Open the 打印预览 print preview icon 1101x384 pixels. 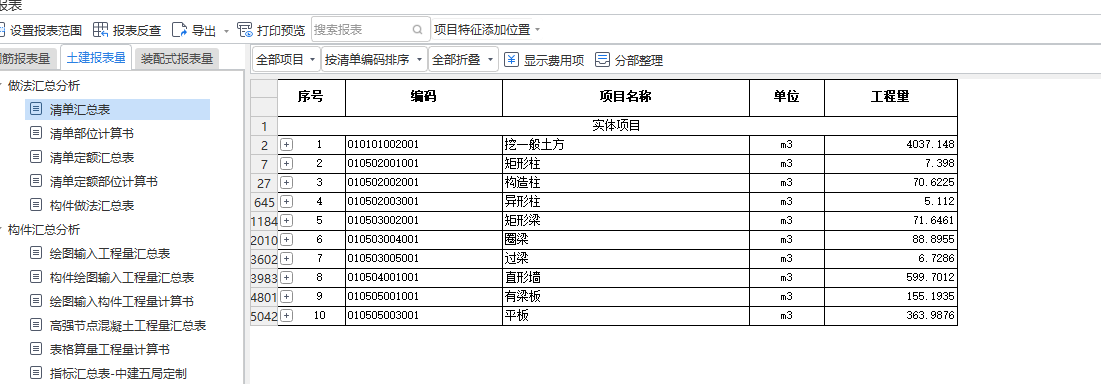point(245,30)
